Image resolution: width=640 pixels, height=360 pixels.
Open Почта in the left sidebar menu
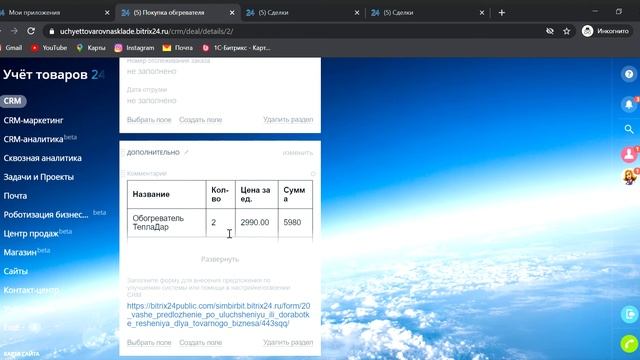(15, 196)
